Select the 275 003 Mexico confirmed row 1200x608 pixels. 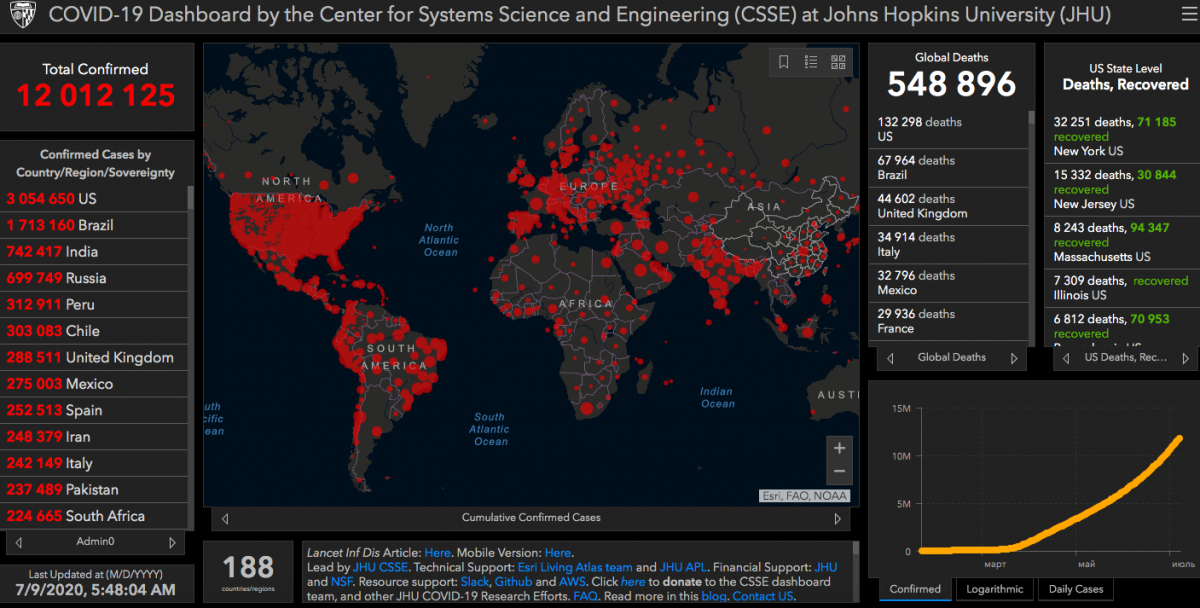pyautogui.click(x=96, y=384)
